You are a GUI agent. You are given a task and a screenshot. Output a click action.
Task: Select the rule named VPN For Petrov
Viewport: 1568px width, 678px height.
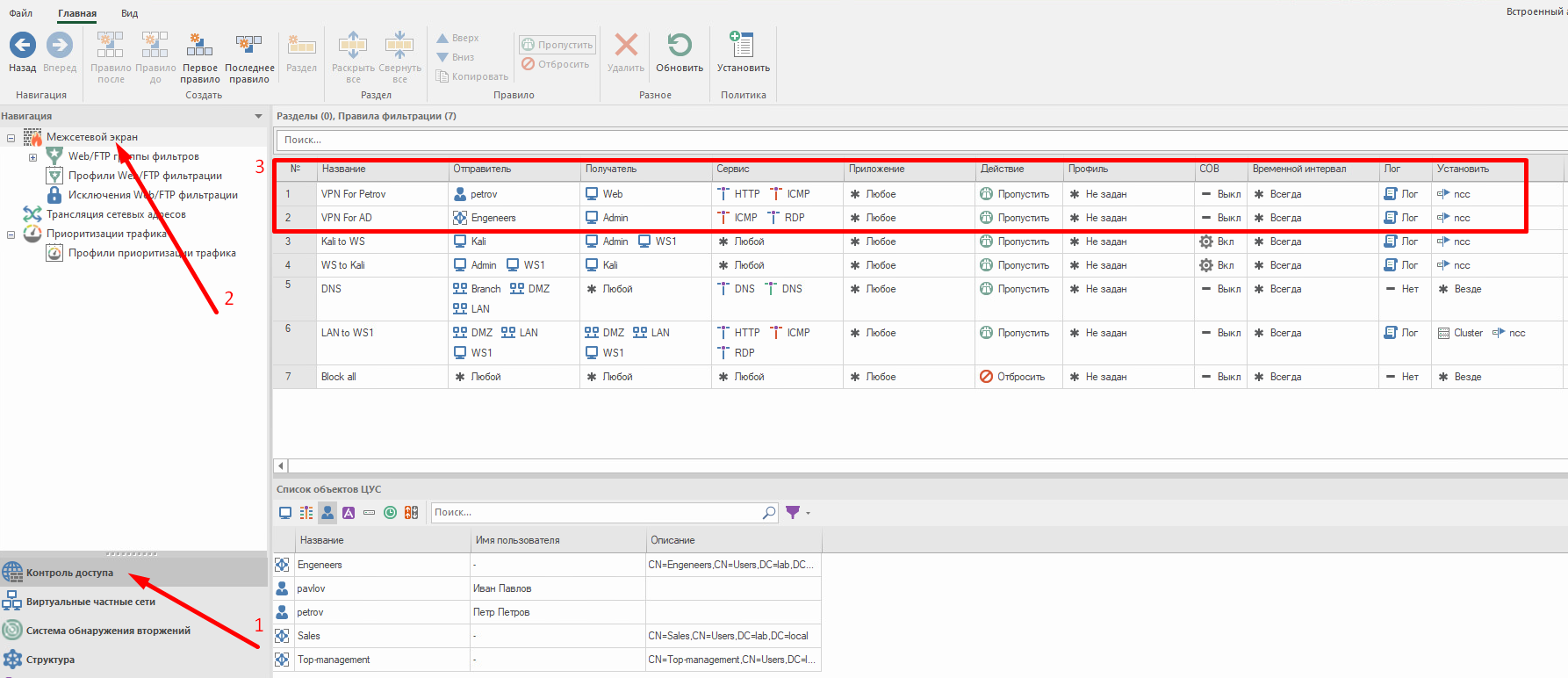(x=353, y=194)
